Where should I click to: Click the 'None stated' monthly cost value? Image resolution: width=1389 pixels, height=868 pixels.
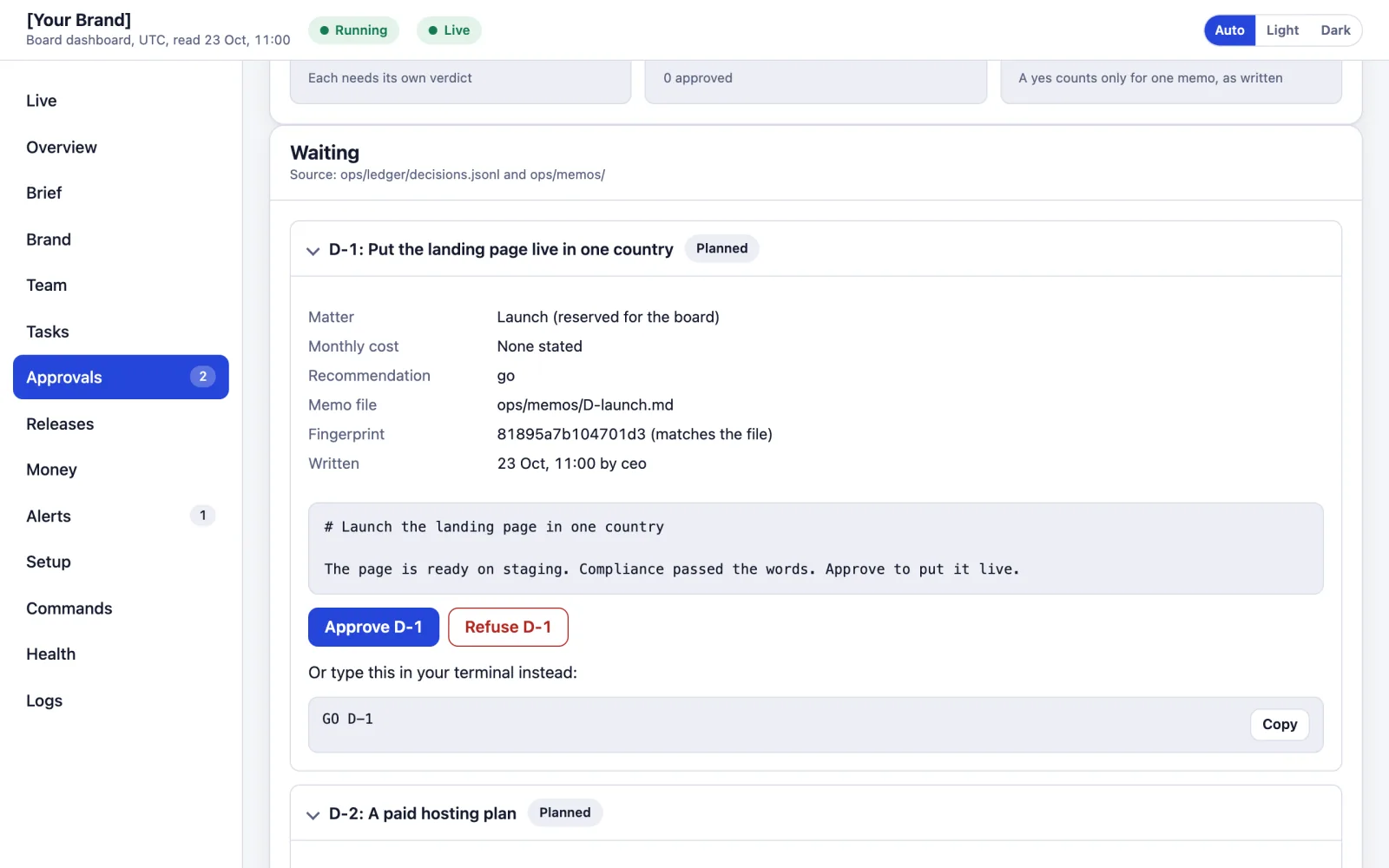click(539, 346)
